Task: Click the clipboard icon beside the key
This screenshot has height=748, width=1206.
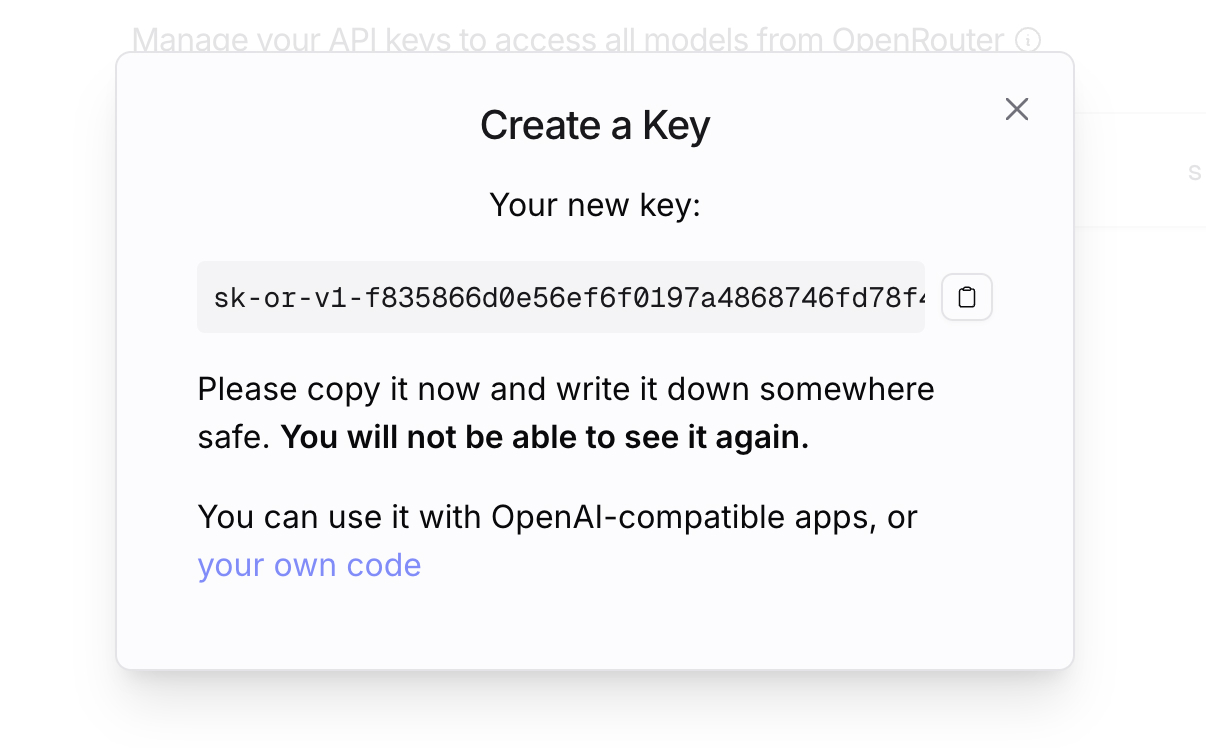Action: point(966,297)
